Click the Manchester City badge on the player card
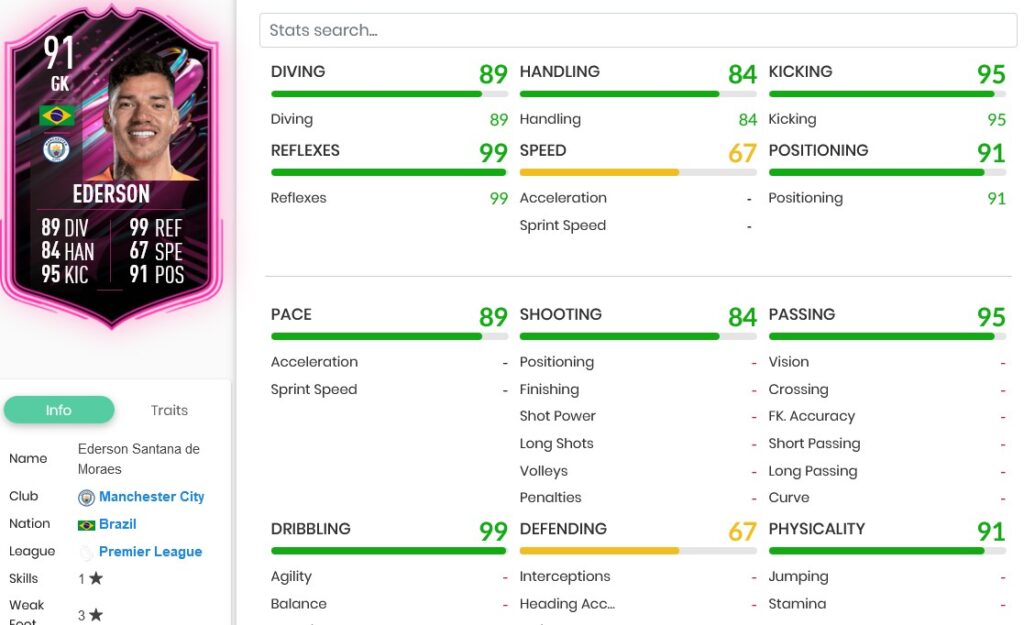This screenshot has width=1024, height=625. point(55,146)
